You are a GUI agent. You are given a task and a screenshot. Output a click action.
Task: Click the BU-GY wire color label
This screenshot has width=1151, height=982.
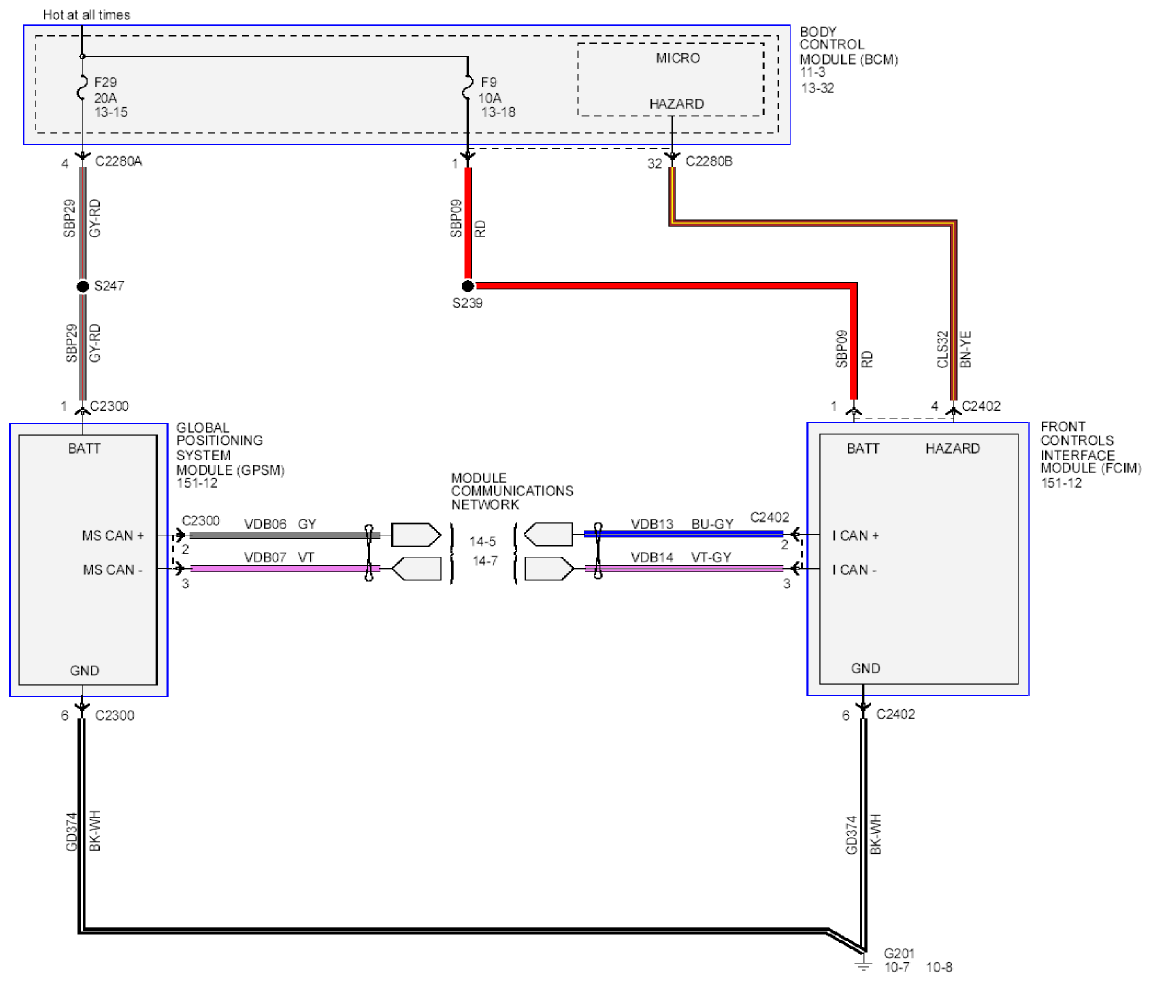tap(712, 524)
